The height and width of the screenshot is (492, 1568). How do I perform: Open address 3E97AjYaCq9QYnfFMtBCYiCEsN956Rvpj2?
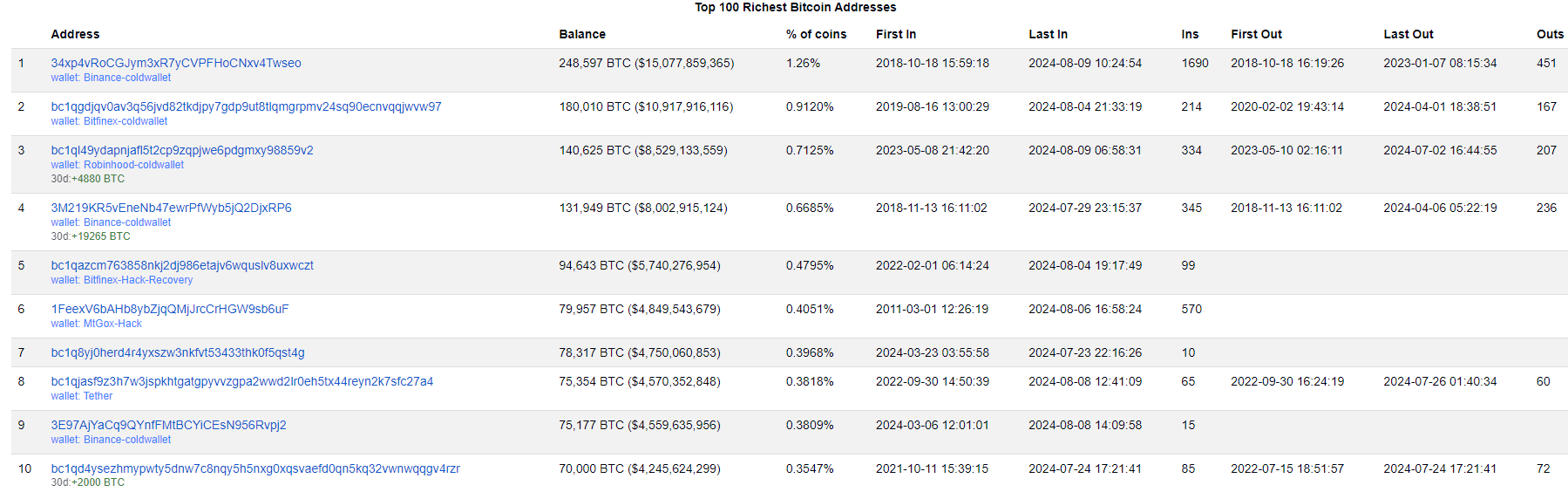(168, 425)
